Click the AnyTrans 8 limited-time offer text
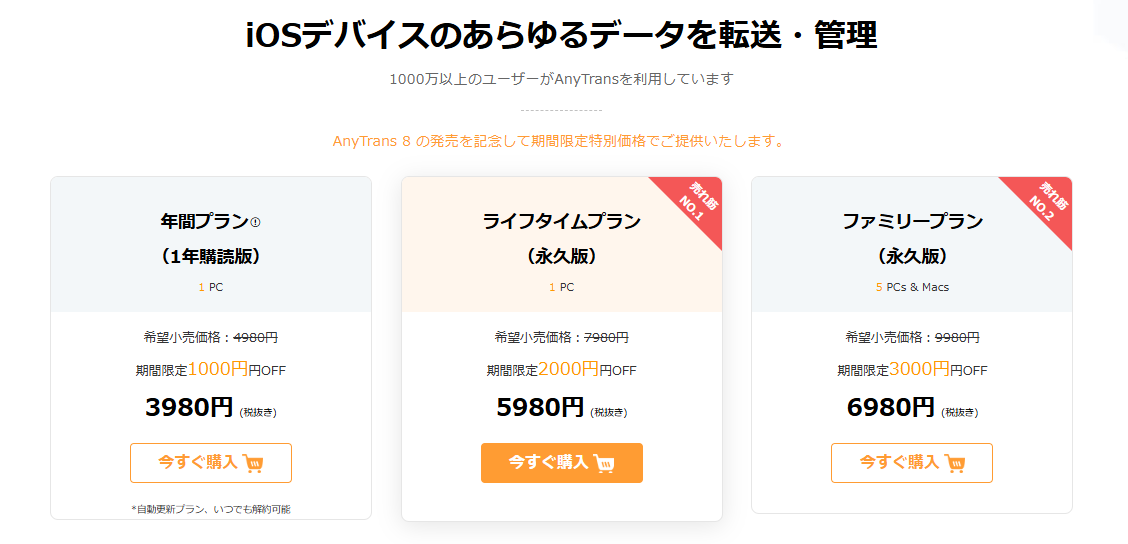 click(x=558, y=141)
